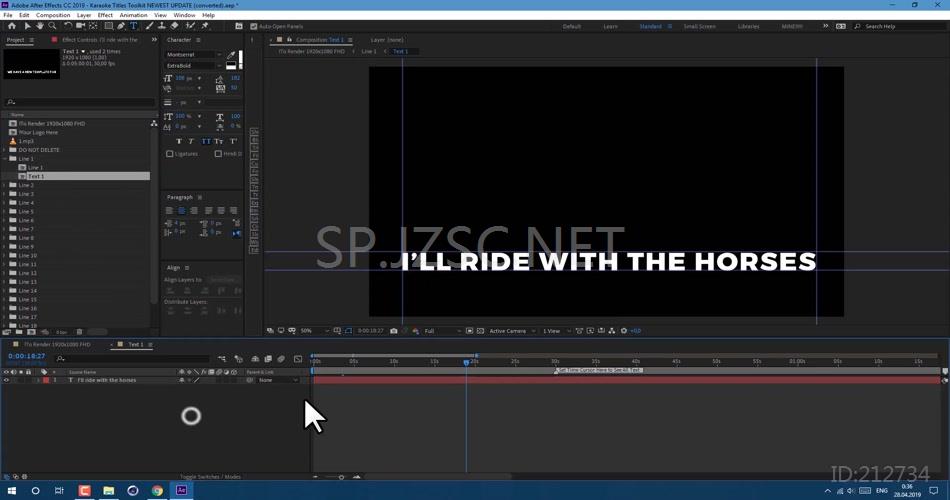The width and height of the screenshot is (950, 500).
Task: Select the Zoom magnifier tool
Action: pyautogui.click(x=52, y=26)
